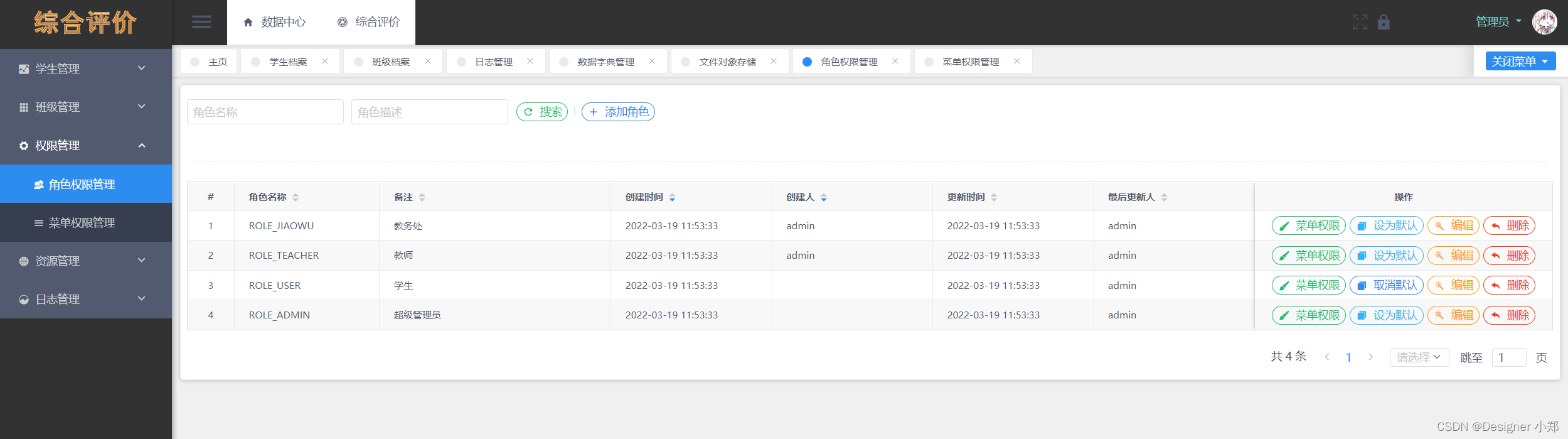This screenshot has height=439, width=1568.
Task: Delete the ROLE_USER role
Action: (x=1510, y=285)
